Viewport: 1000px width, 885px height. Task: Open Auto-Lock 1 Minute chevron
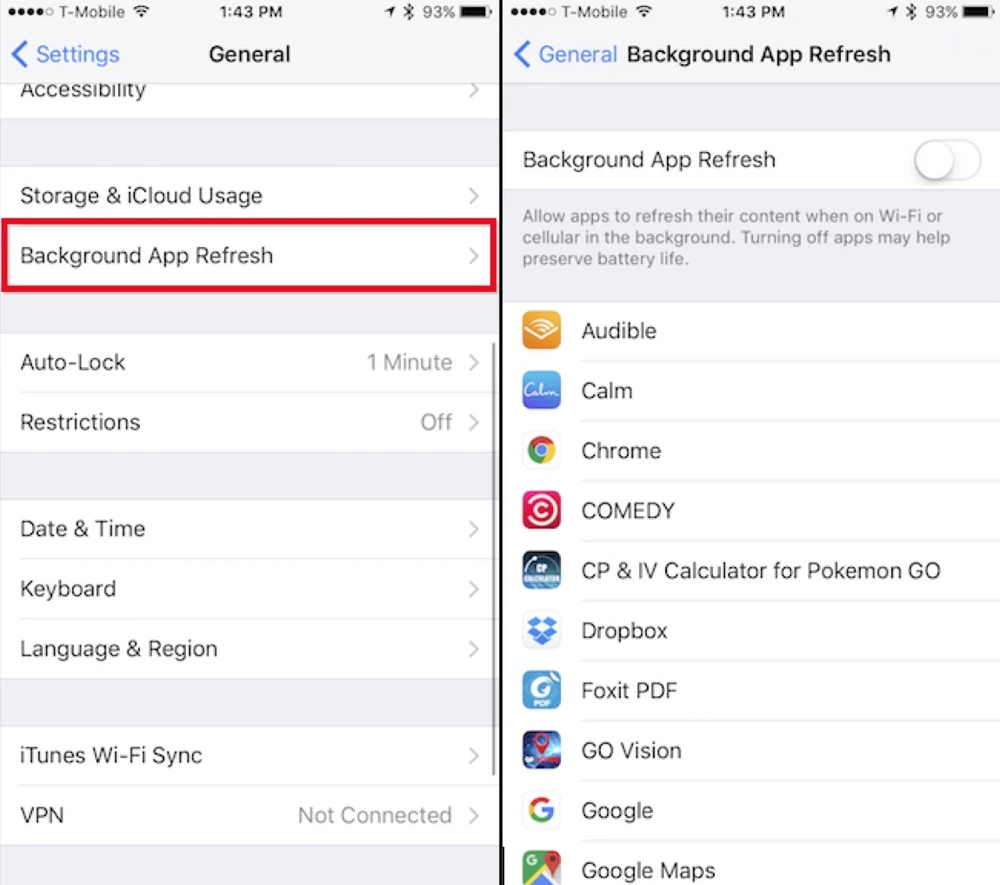click(x=473, y=363)
